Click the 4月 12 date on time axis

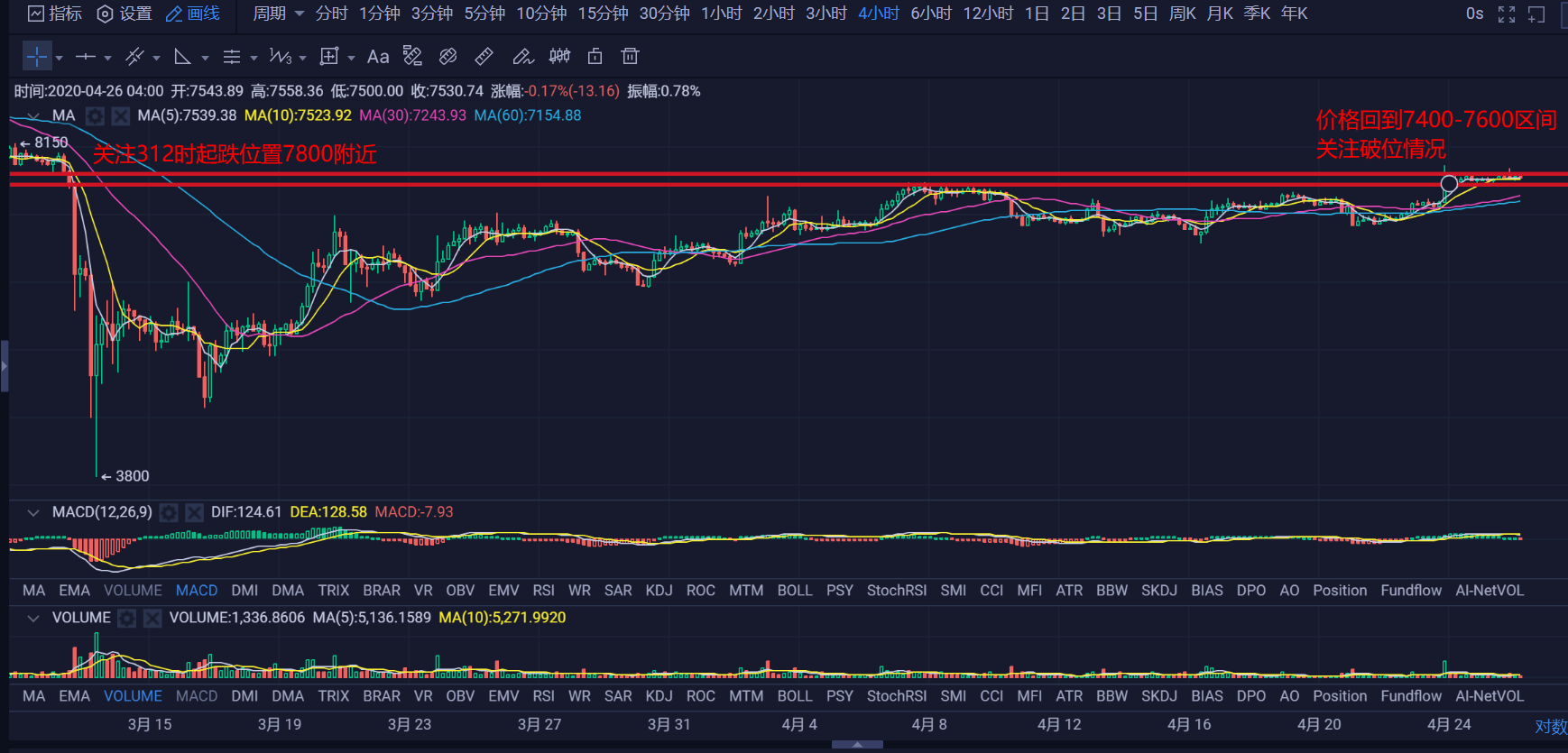(x=1059, y=724)
